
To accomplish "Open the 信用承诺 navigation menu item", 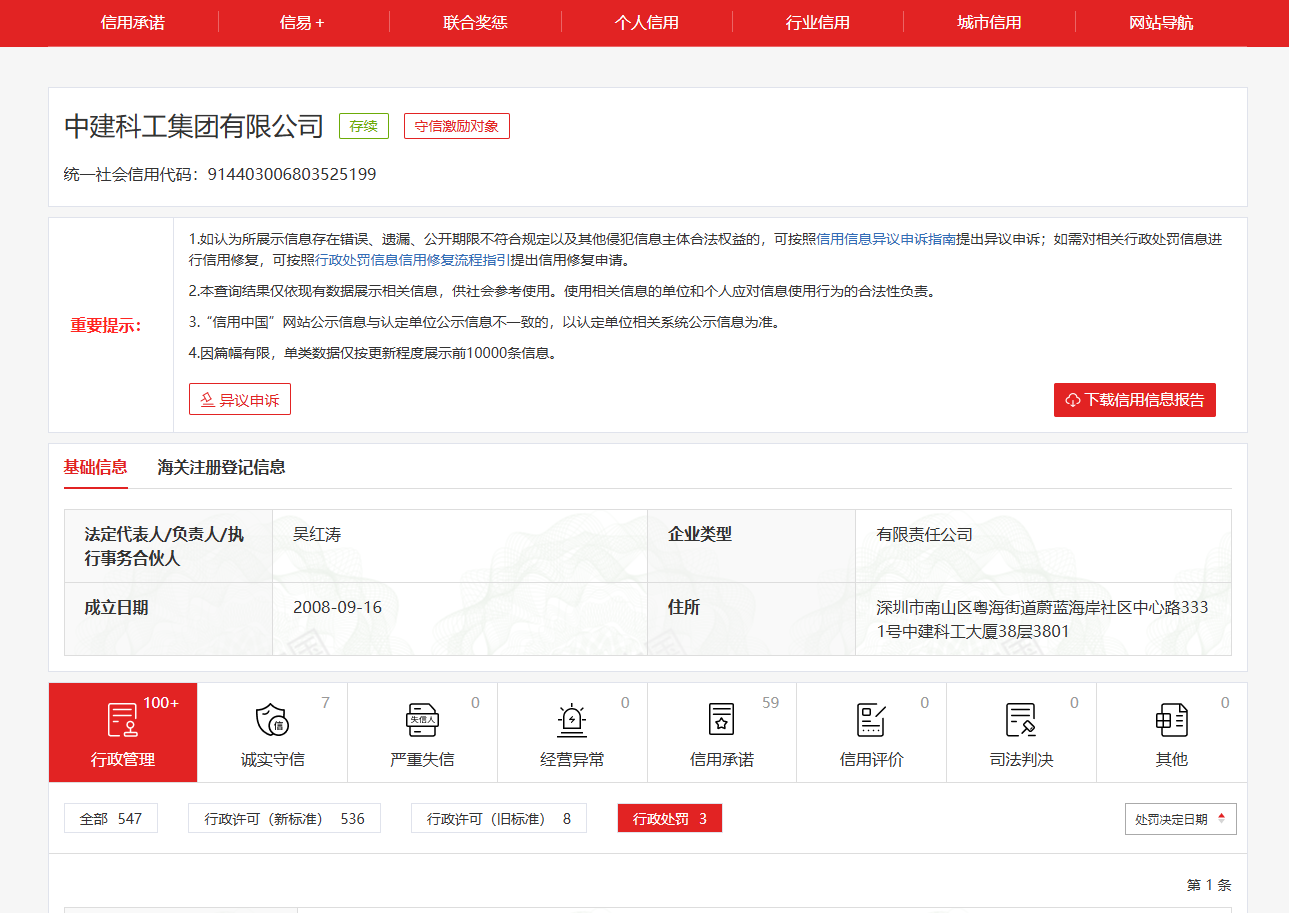I will (x=133, y=22).
